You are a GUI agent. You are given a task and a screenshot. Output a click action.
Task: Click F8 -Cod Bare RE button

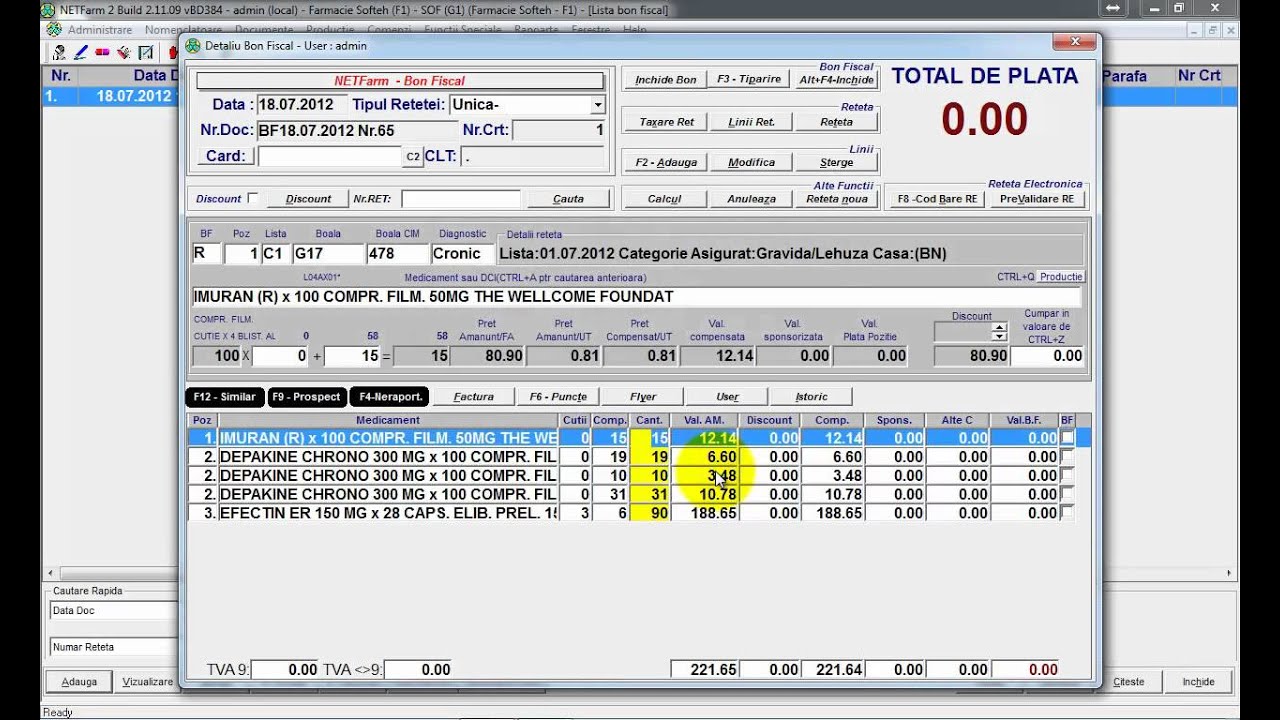tap(937, 199)
